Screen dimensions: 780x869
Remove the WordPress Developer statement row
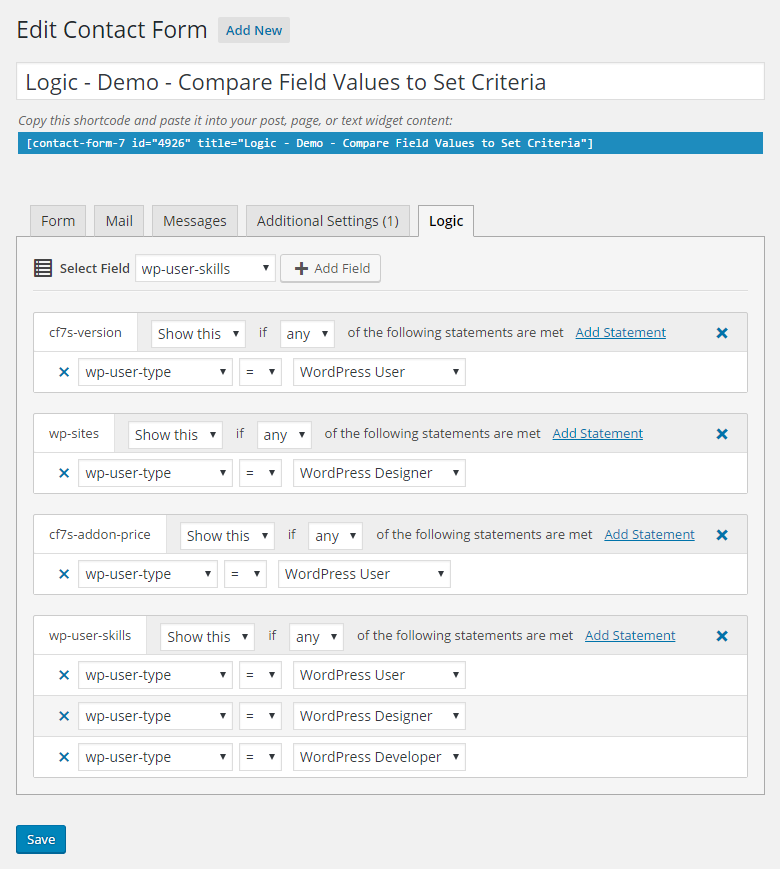[64, 757]
